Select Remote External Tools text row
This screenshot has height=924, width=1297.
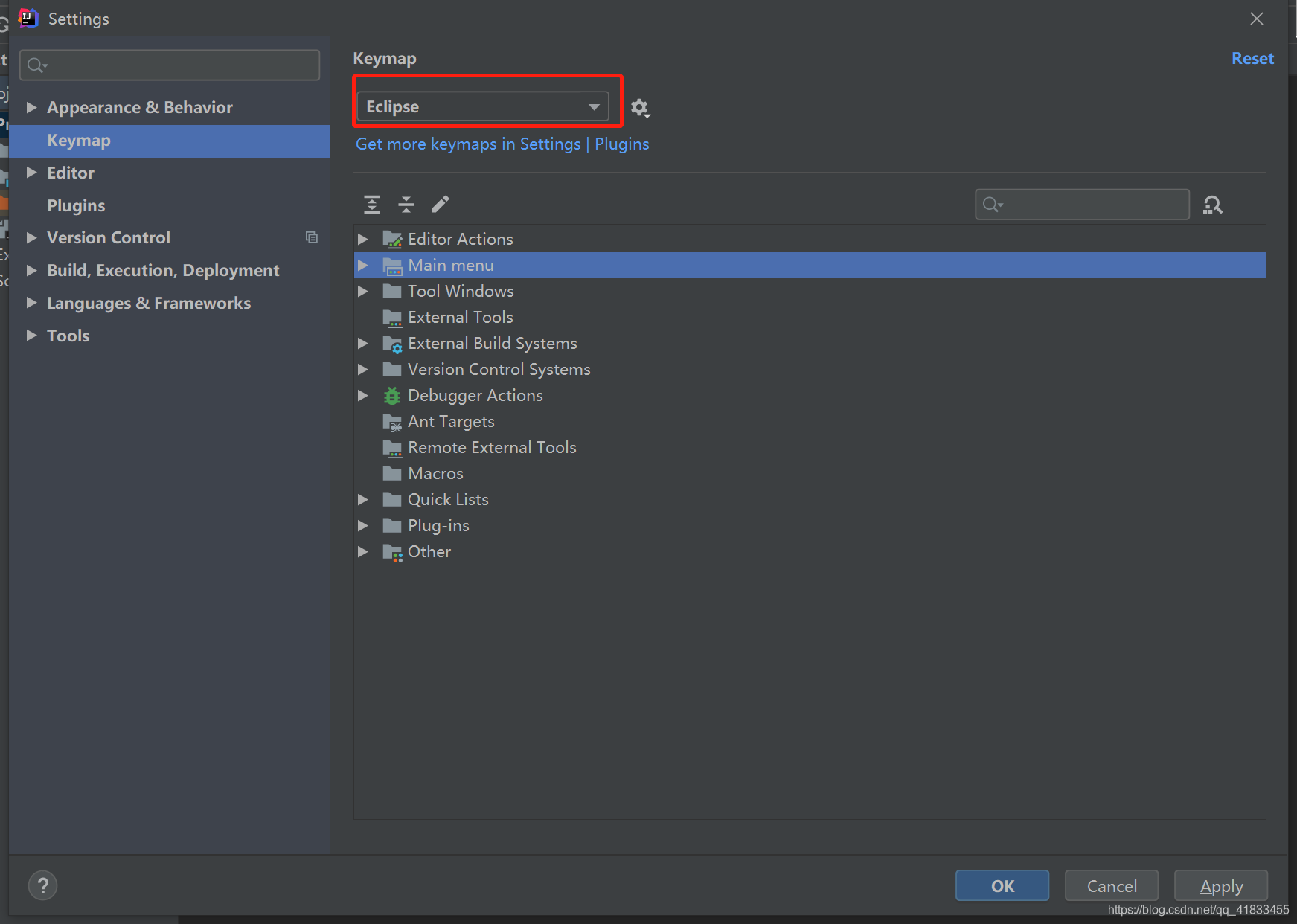(x=492, y=447)
